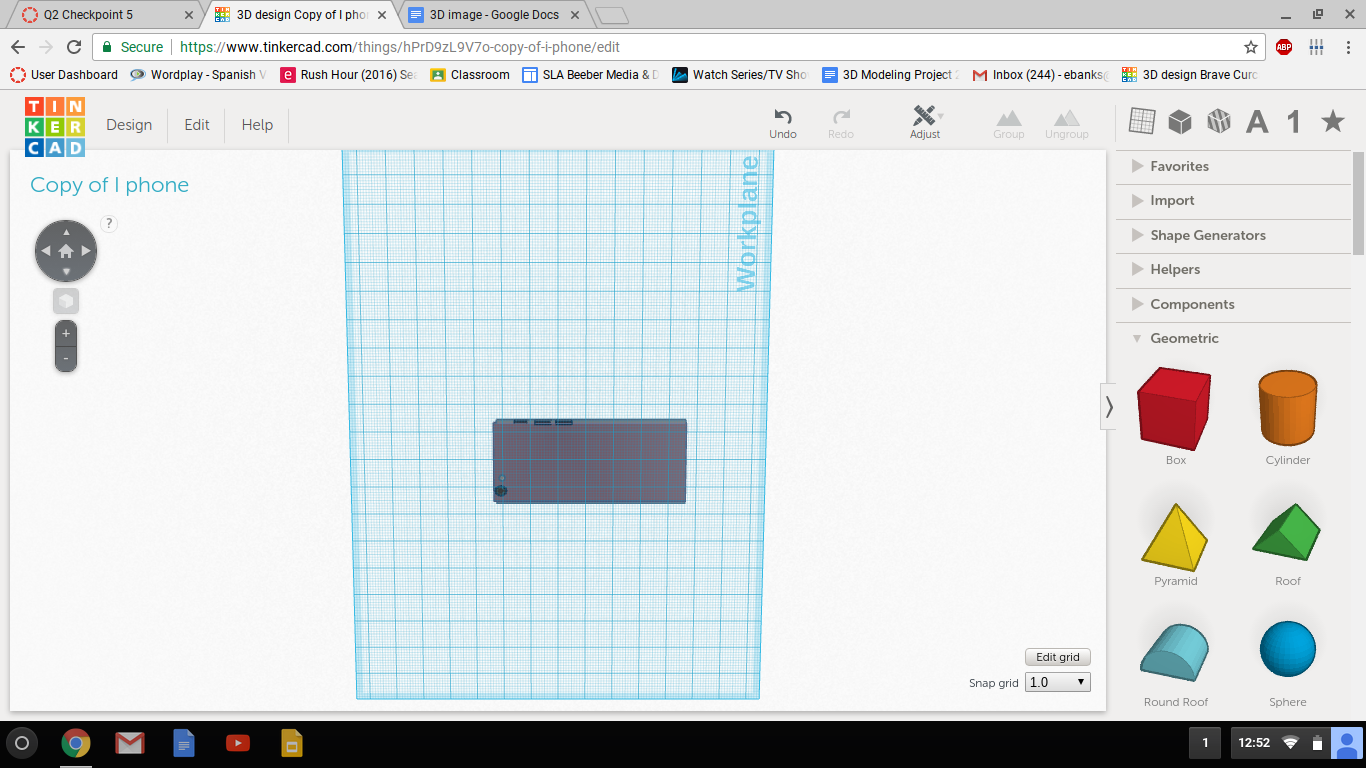Click the home view navigation button
The image size is (1366, 768).
66,251
